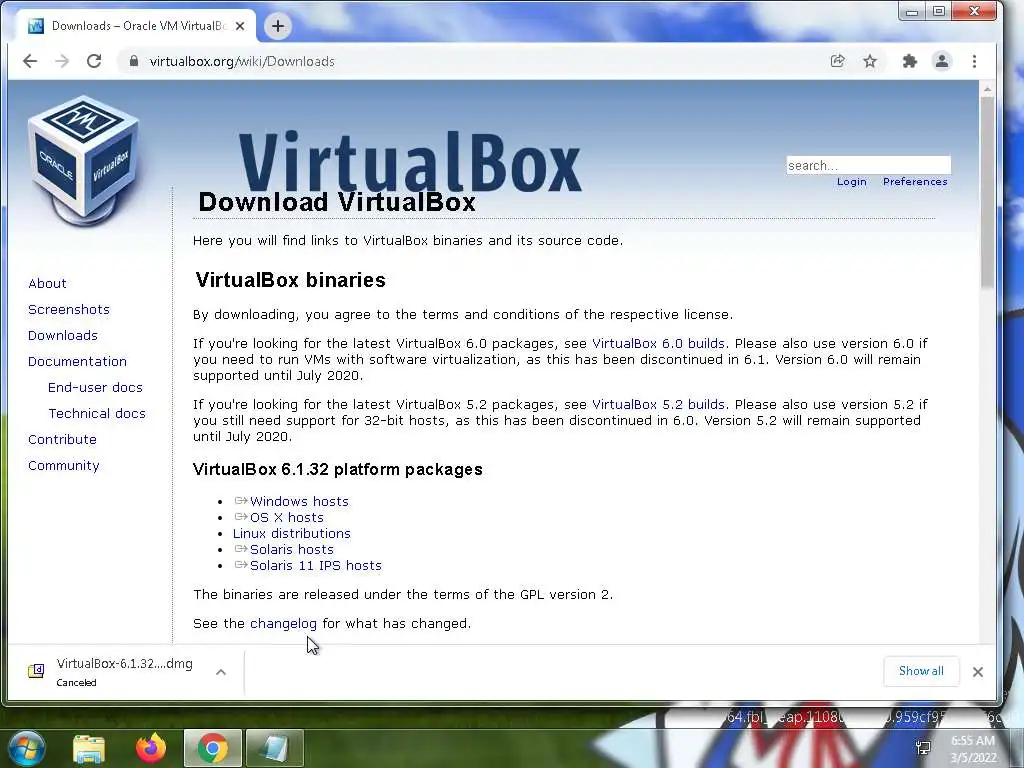Viewport: 1024px width, 768px height.
Task: Click the address bar URL
Action: pyautogui.click(x=242, y=61)
